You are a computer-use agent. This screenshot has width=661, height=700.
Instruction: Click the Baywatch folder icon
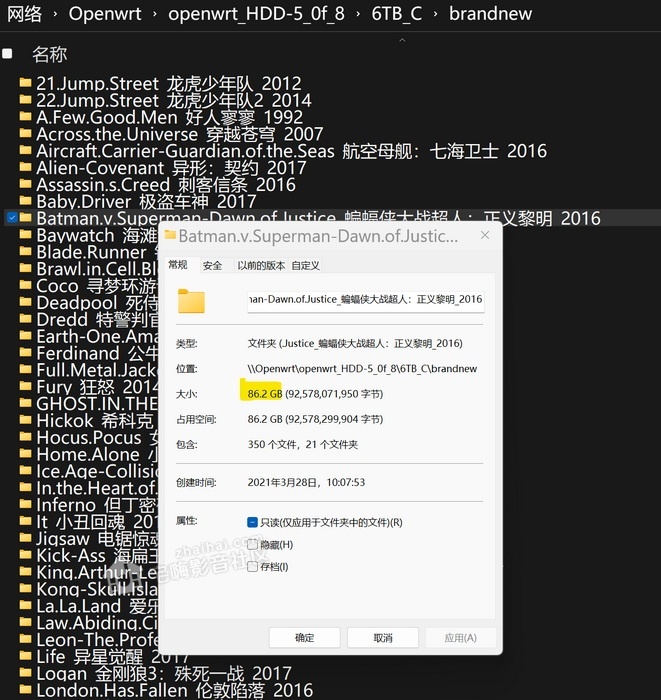click(25, 234)
